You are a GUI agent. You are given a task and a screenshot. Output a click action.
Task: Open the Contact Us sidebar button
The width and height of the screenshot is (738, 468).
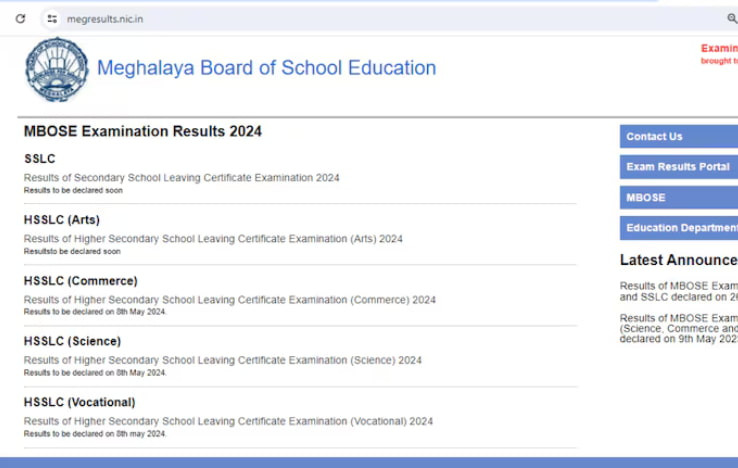(679, 137)
